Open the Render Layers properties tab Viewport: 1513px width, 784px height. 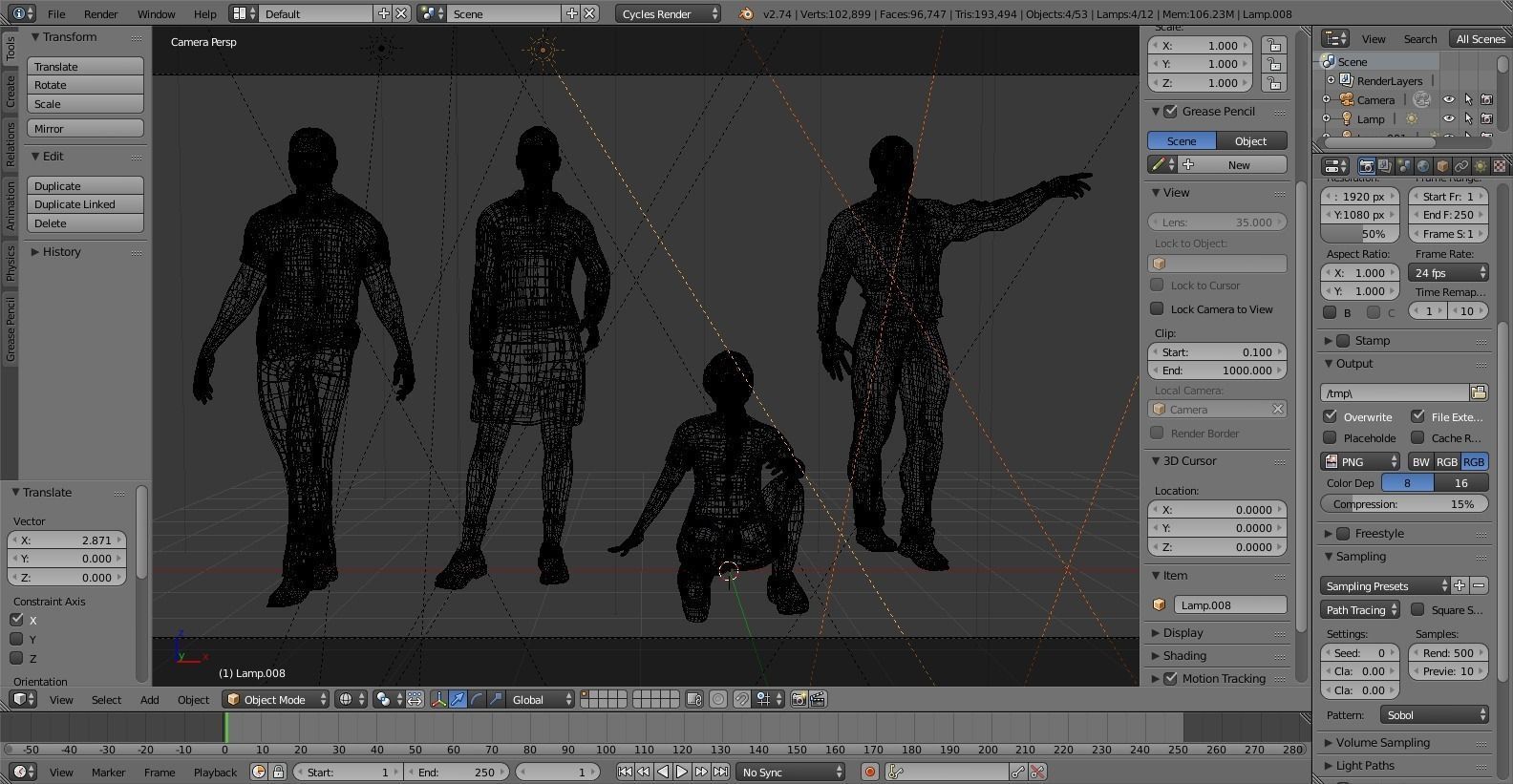point(1386,165)
